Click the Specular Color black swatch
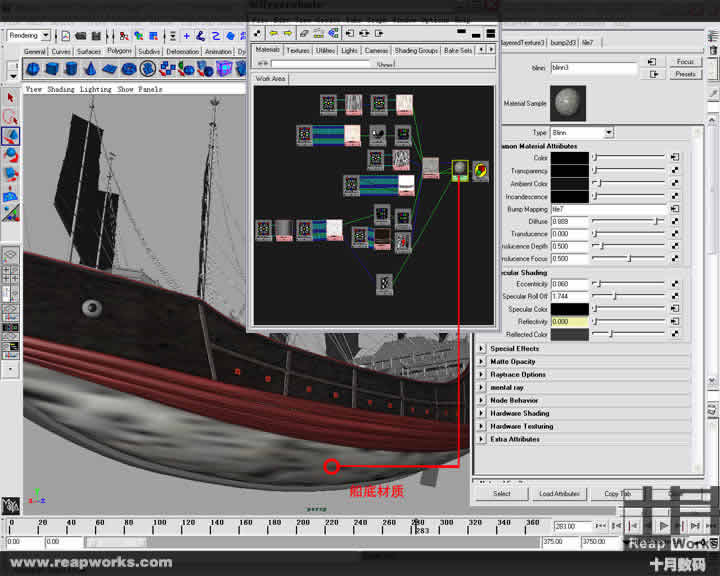The image size is (720, 576). (x=570, y=309)
